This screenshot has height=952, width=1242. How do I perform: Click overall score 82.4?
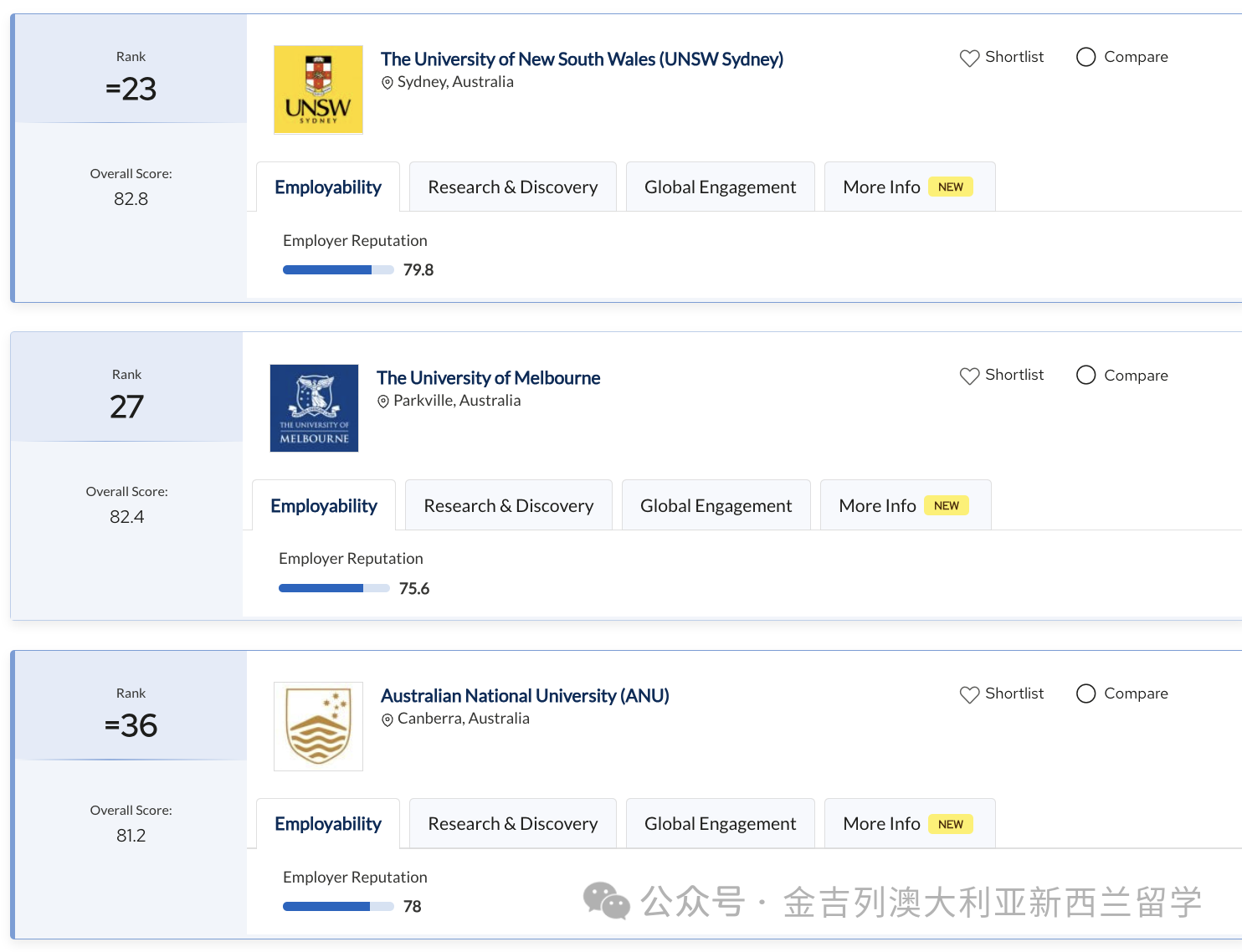[x=126, y=517]
